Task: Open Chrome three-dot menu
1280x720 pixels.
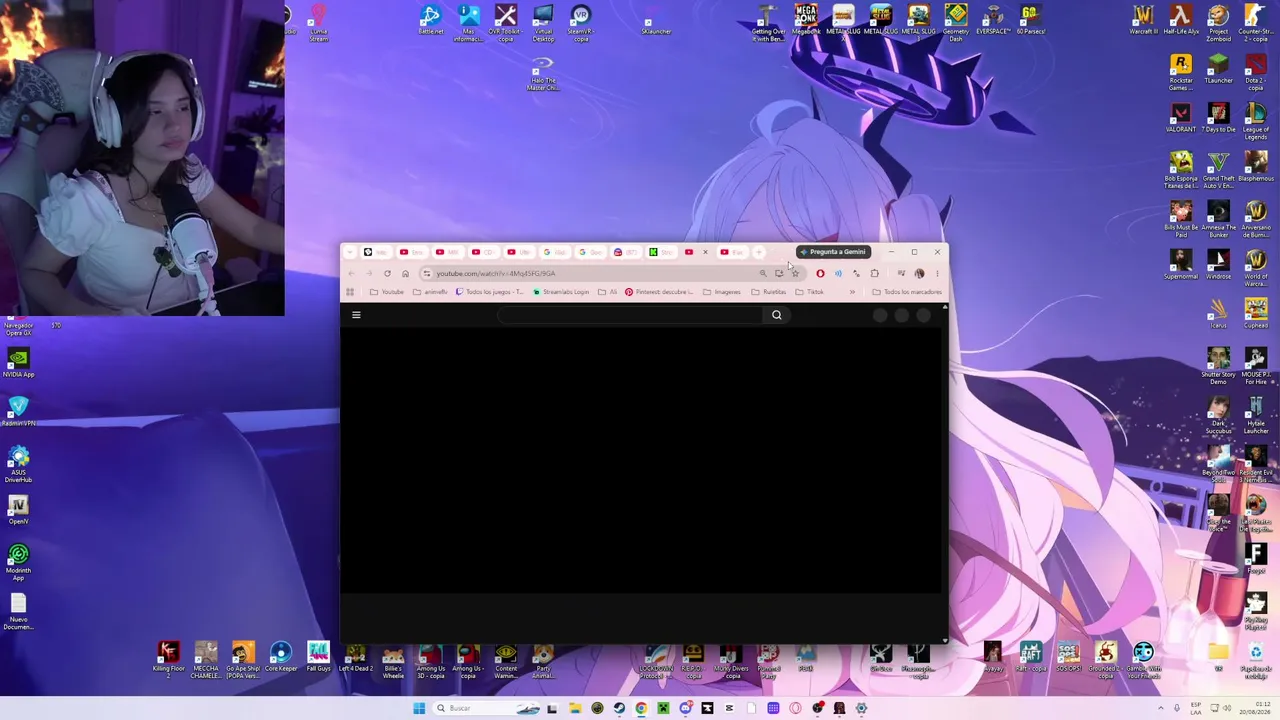Action: click(x=937, y=273)
